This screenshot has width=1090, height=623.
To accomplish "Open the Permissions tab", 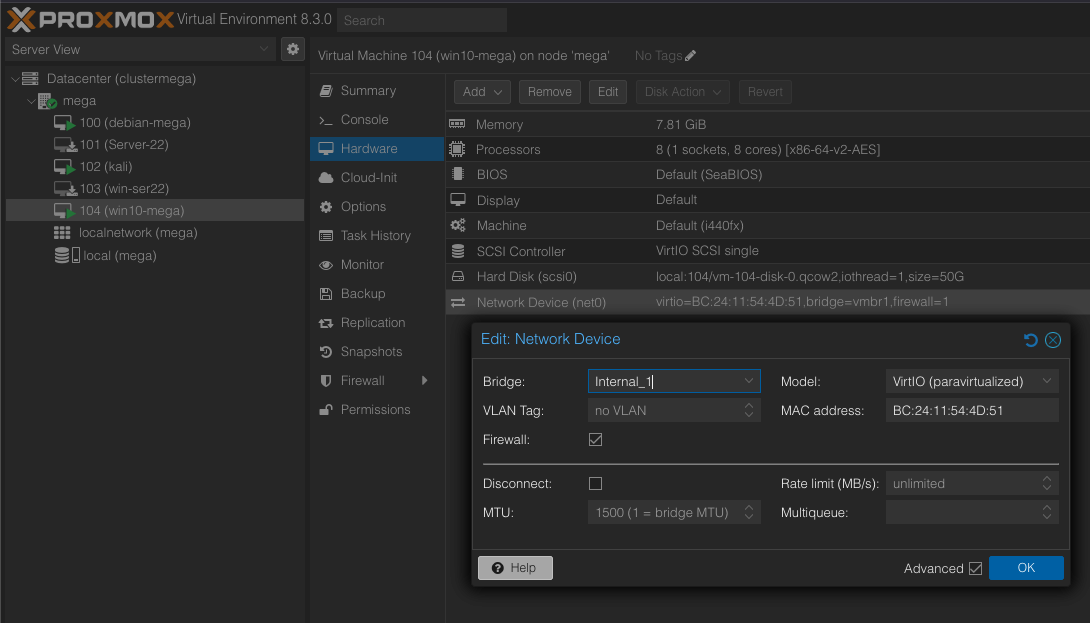I will tap(377, 410).
